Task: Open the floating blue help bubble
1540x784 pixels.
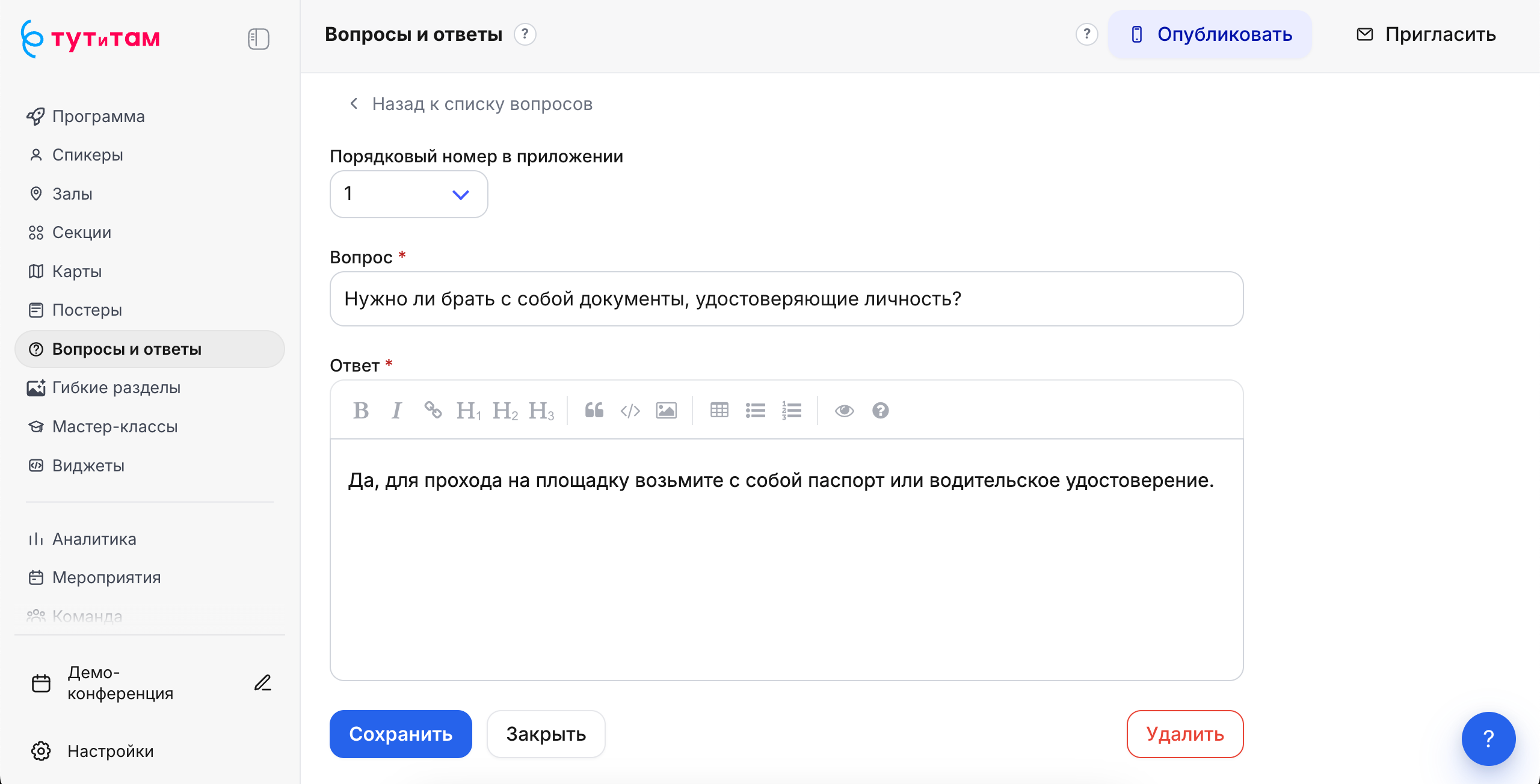Action: [x=1488, y=739]
